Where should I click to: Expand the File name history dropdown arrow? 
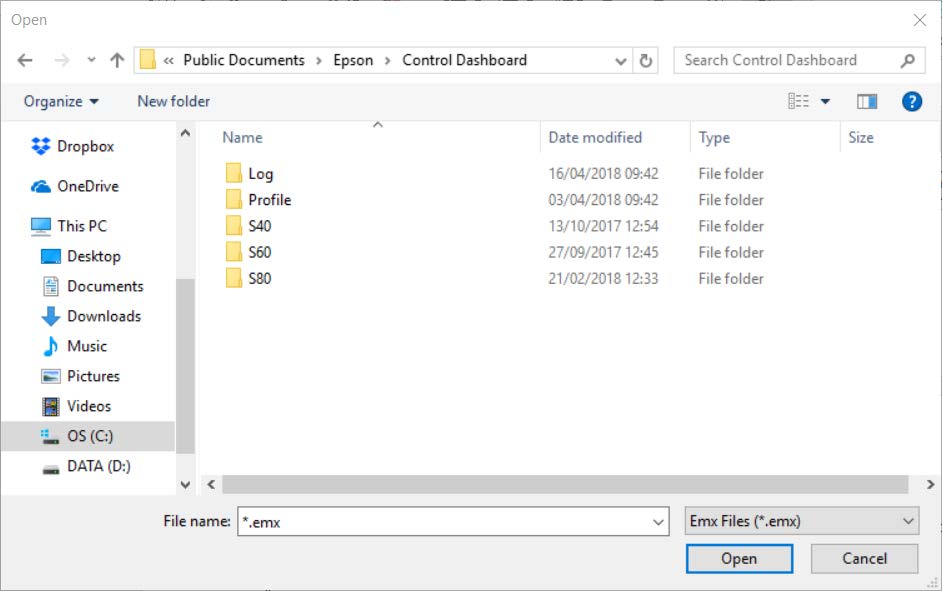click(x=658, y=521)
